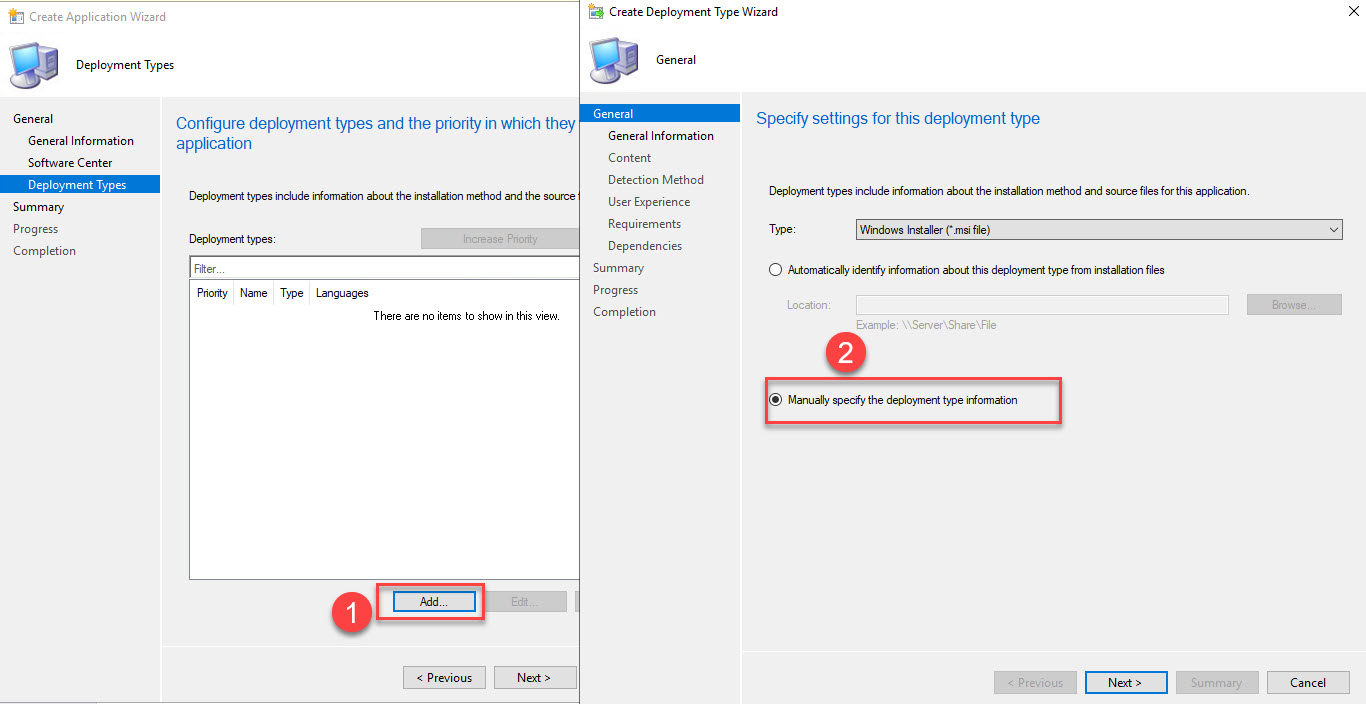This screenshot has width=1366, height=704.
Task: Select Manually specify the deployment type information
Action: (x=776, y=399)
